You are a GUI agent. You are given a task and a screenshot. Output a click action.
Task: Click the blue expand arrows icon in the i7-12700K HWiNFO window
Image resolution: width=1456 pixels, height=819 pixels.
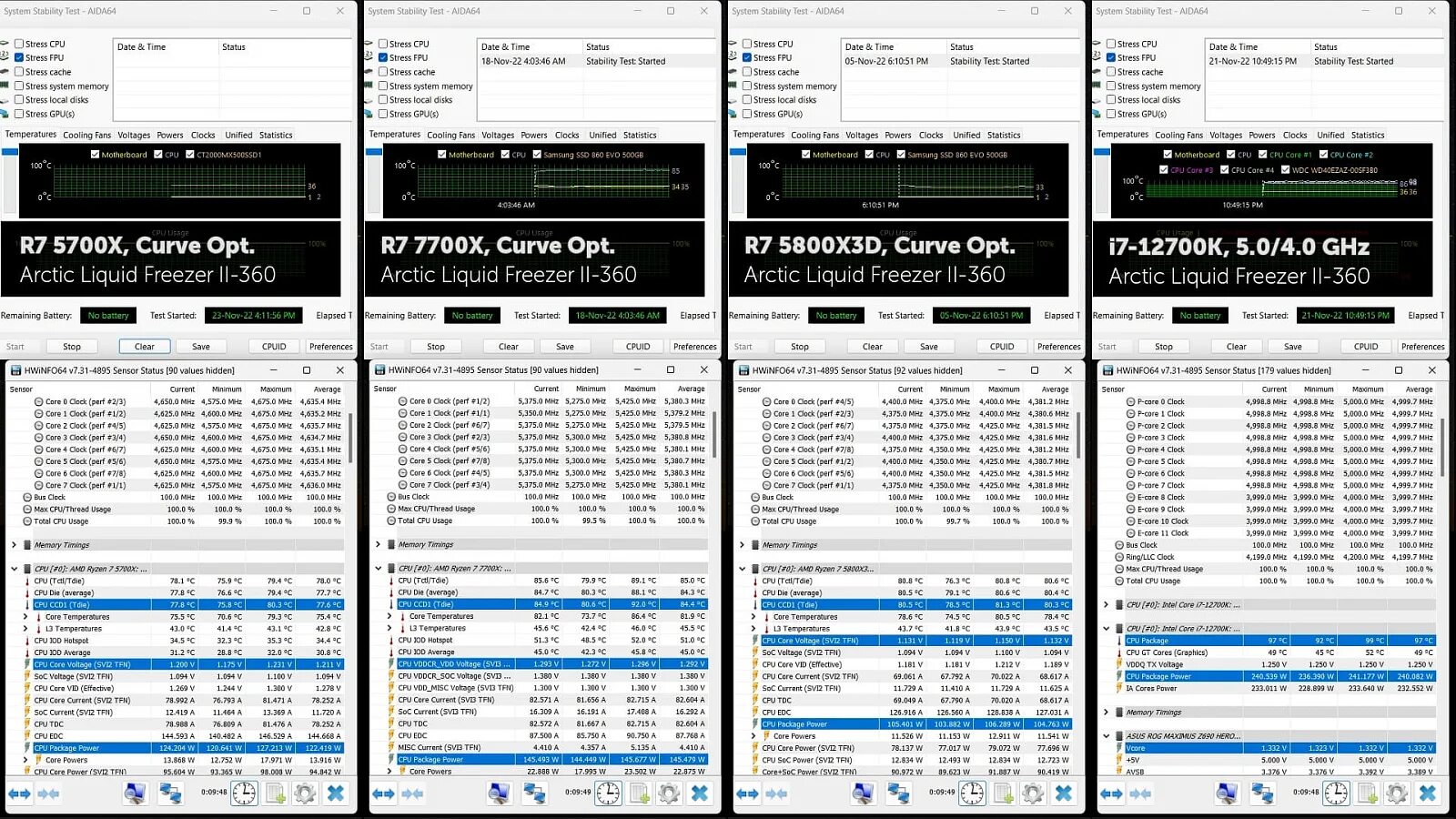(x=1111, y=794)
